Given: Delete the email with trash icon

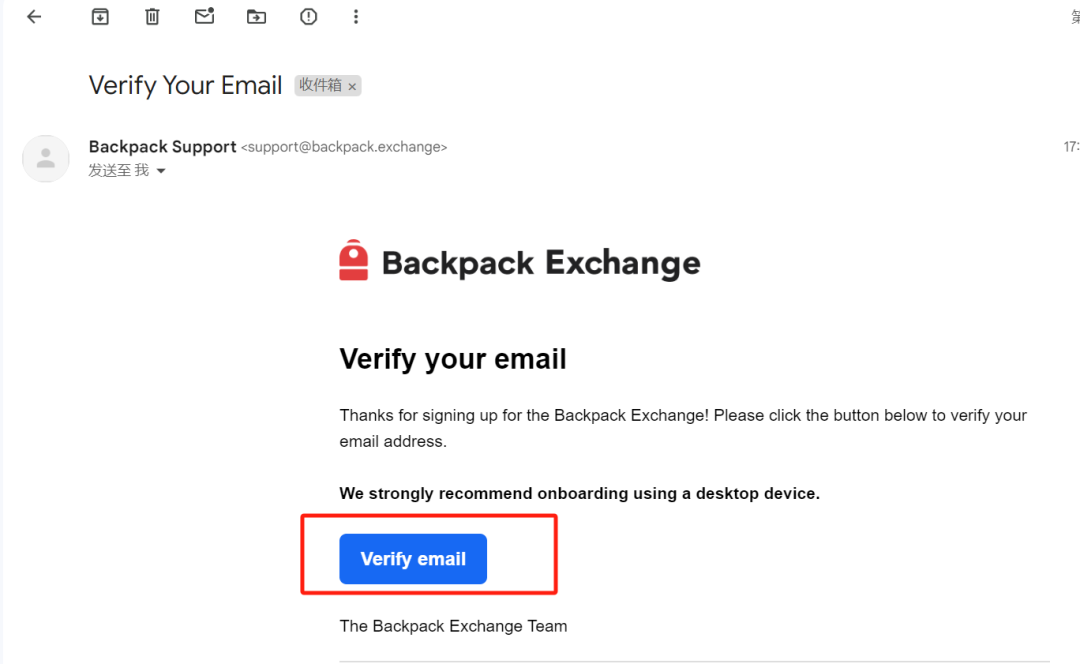Looking at the screenshot, I should click(152, 17).
